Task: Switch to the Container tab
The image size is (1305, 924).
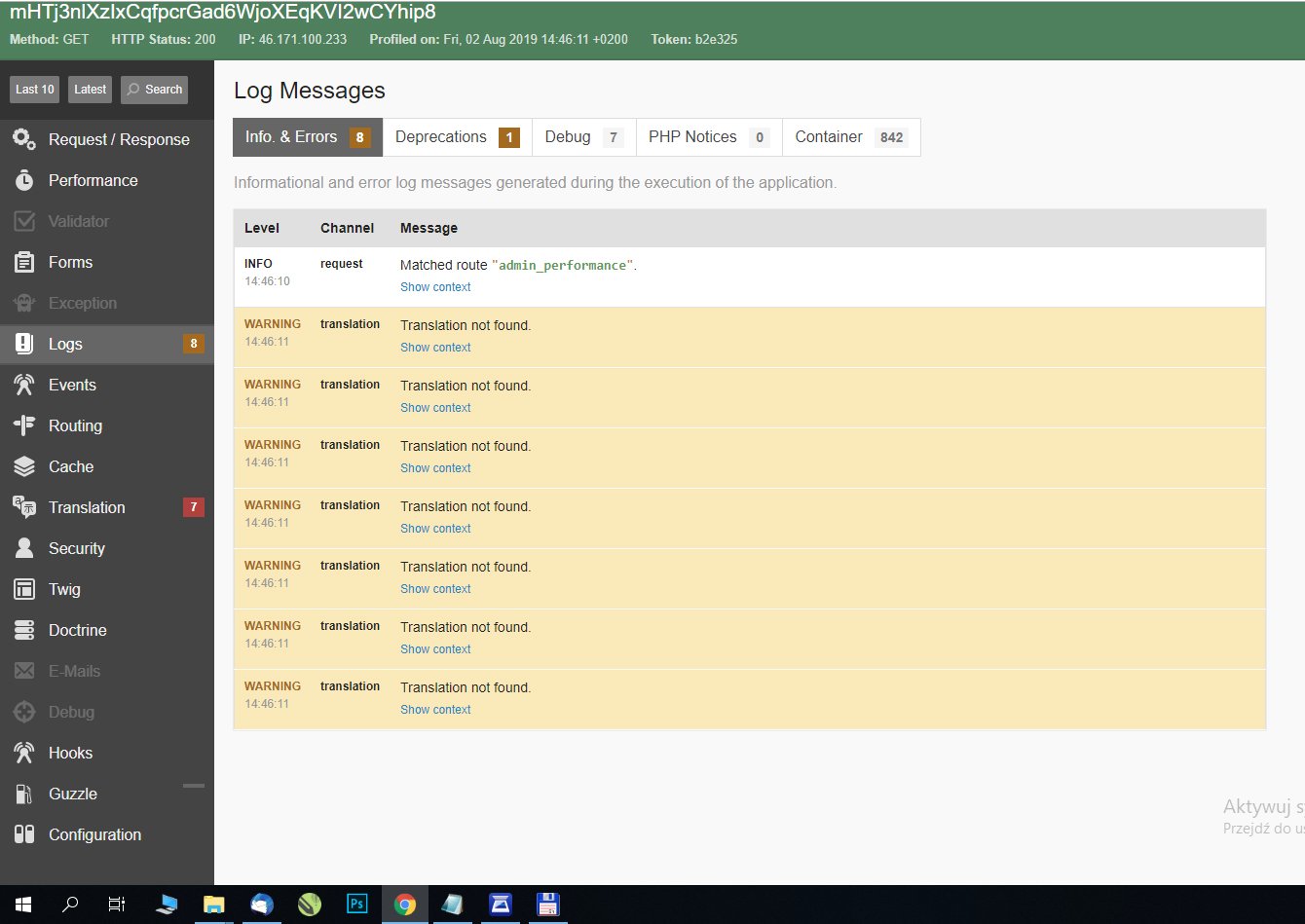Action: pyautogui.click(x=851, y=137)
